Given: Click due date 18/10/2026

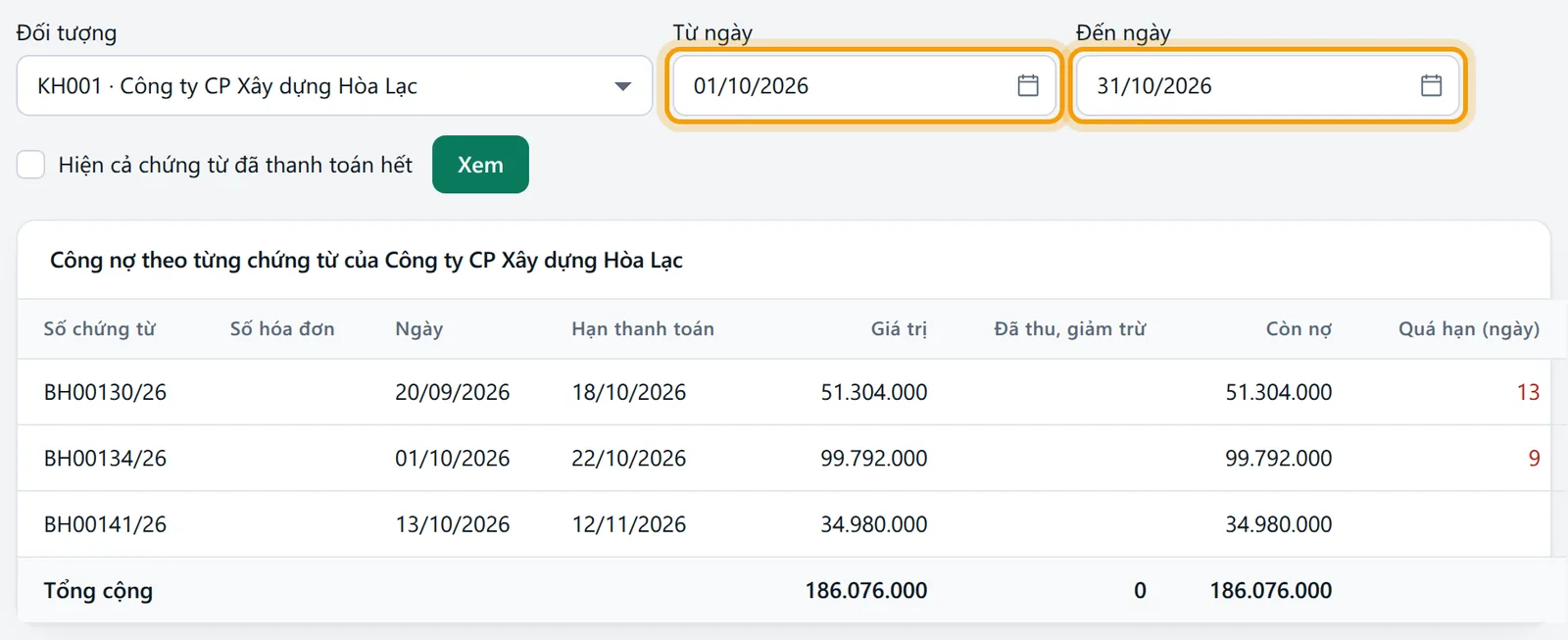Looking at the screenshot, I should coord(629,392).
